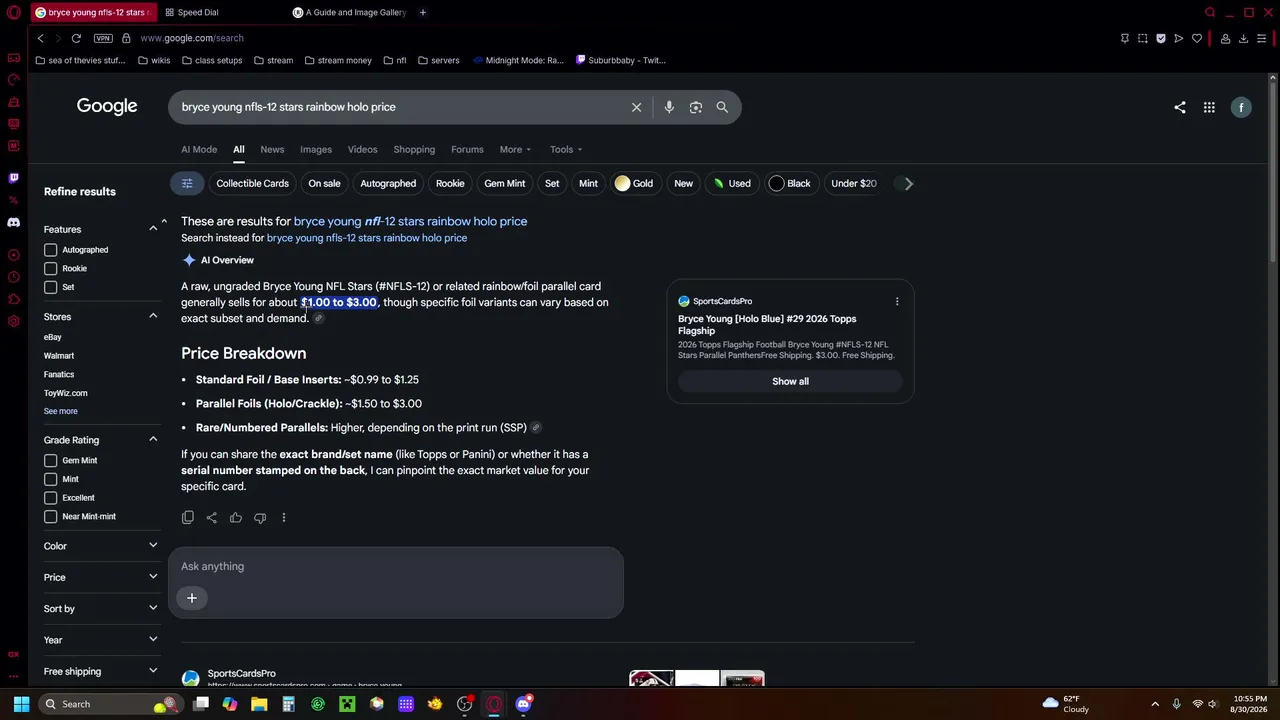Open Twitch in the Opera sidebar
Viewport: 1280px width, 720px height.
(13, 178)
